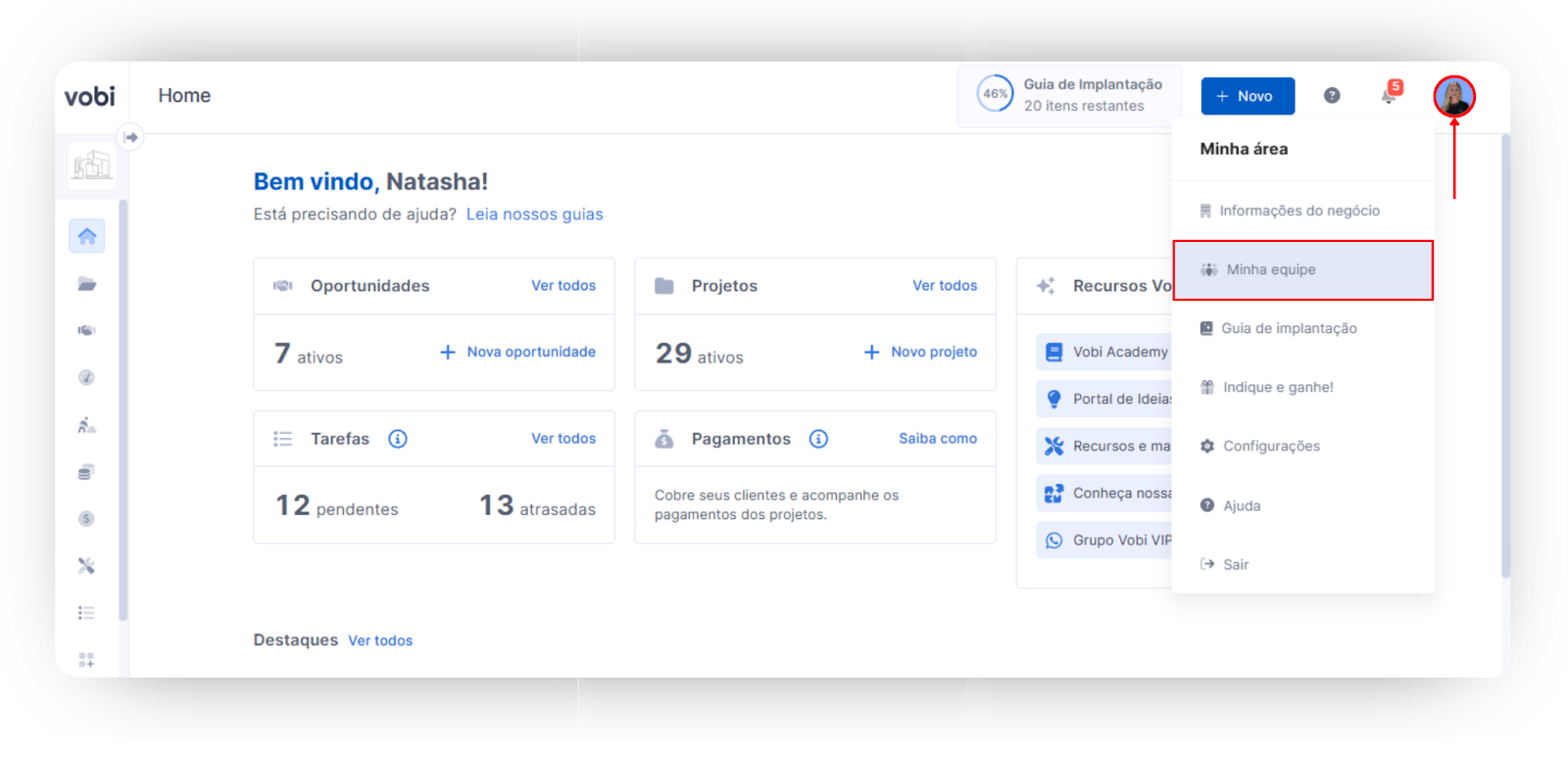This screenshot has width=1568, height=764.
Task: Click the sparkle icon beside Recursos Vobi
Action: click(x=1046, y=286)
